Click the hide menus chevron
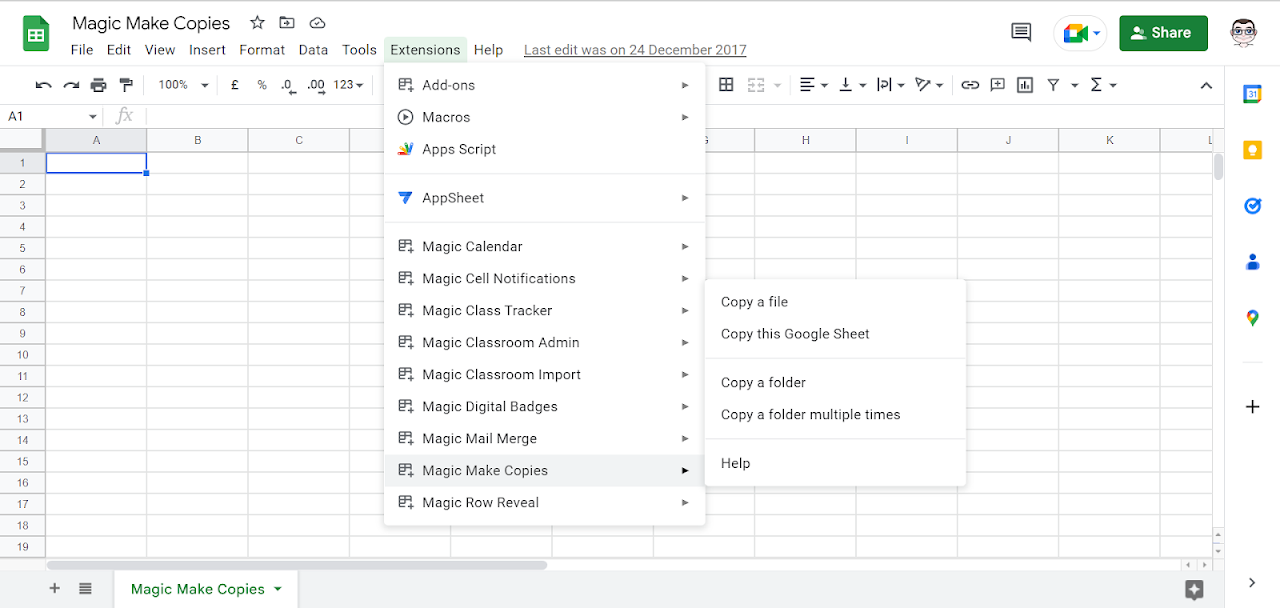The width and height of the screenshot is (1280, 608). click(x=1207, y=85)
